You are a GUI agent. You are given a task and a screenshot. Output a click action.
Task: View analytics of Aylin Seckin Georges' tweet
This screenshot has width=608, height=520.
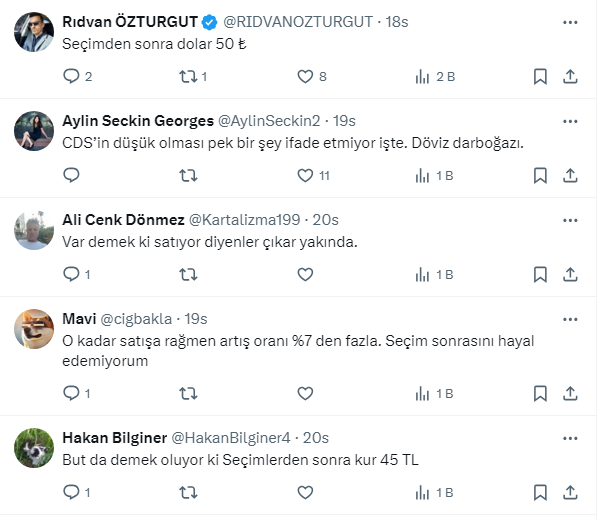coord(421,175)
